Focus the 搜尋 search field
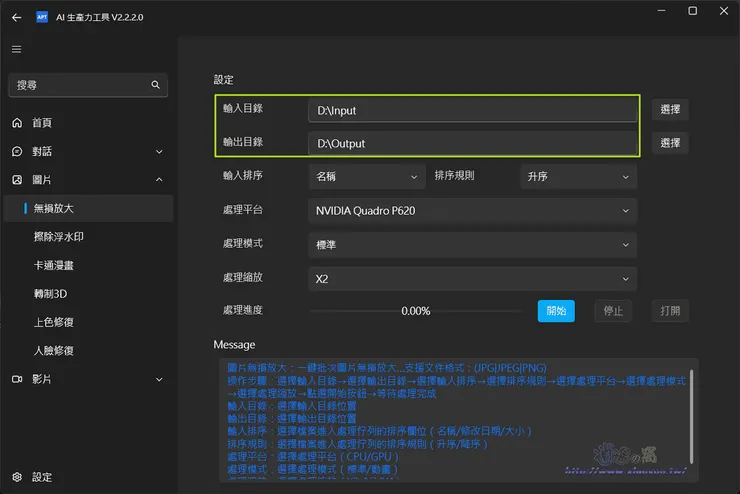This screenshot has width=740, height=494. point(88,85)
